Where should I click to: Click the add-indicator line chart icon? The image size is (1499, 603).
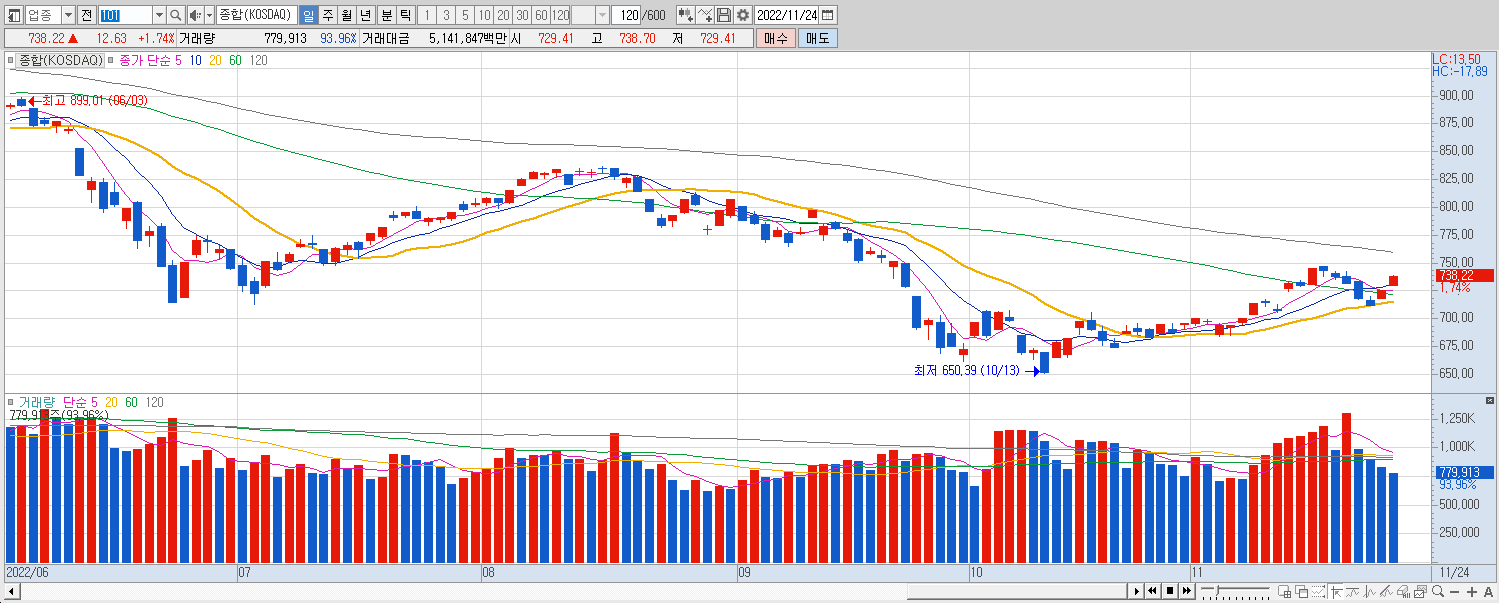click(705, 15)
